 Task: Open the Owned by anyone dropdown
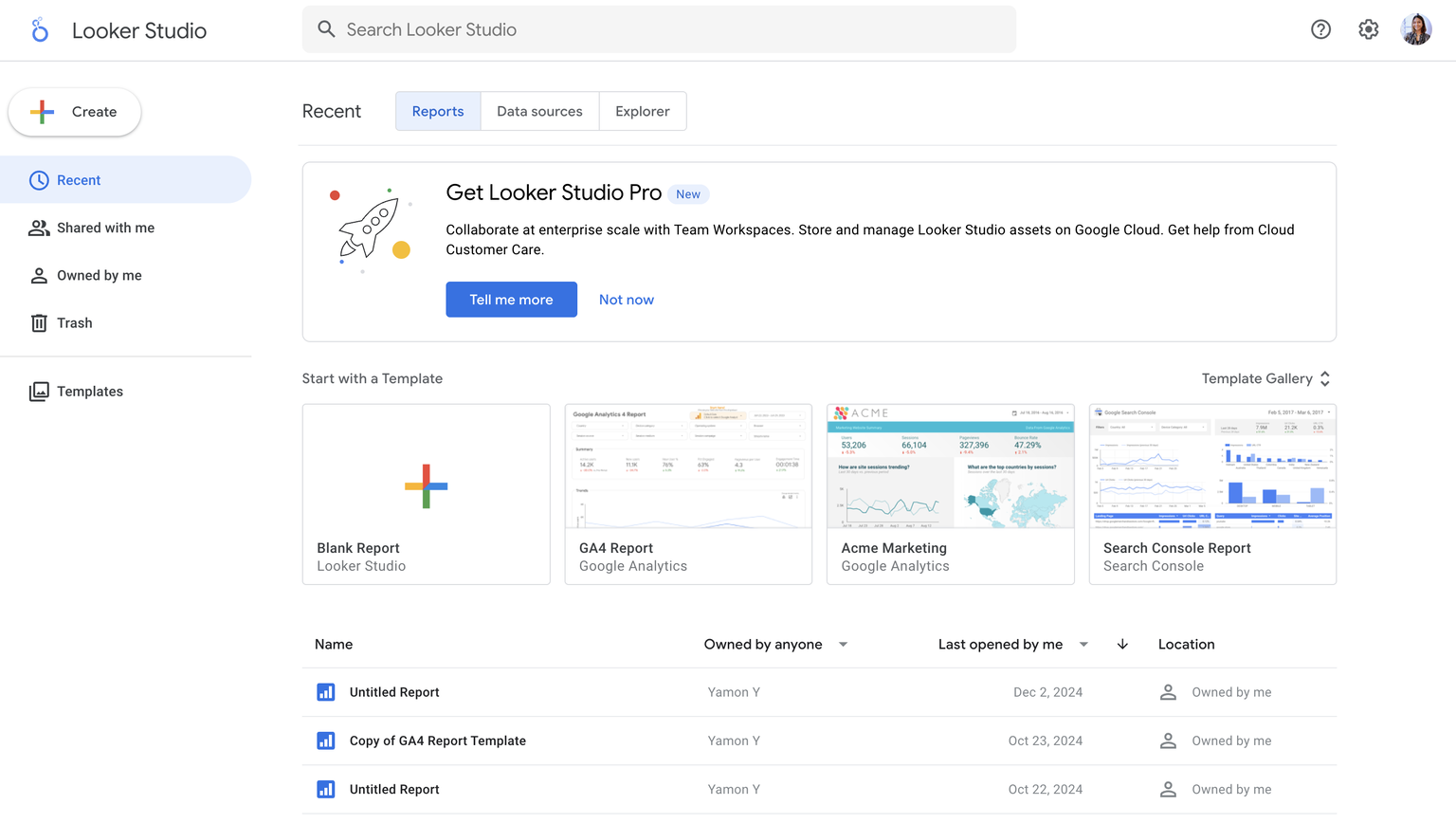(843, 644)
